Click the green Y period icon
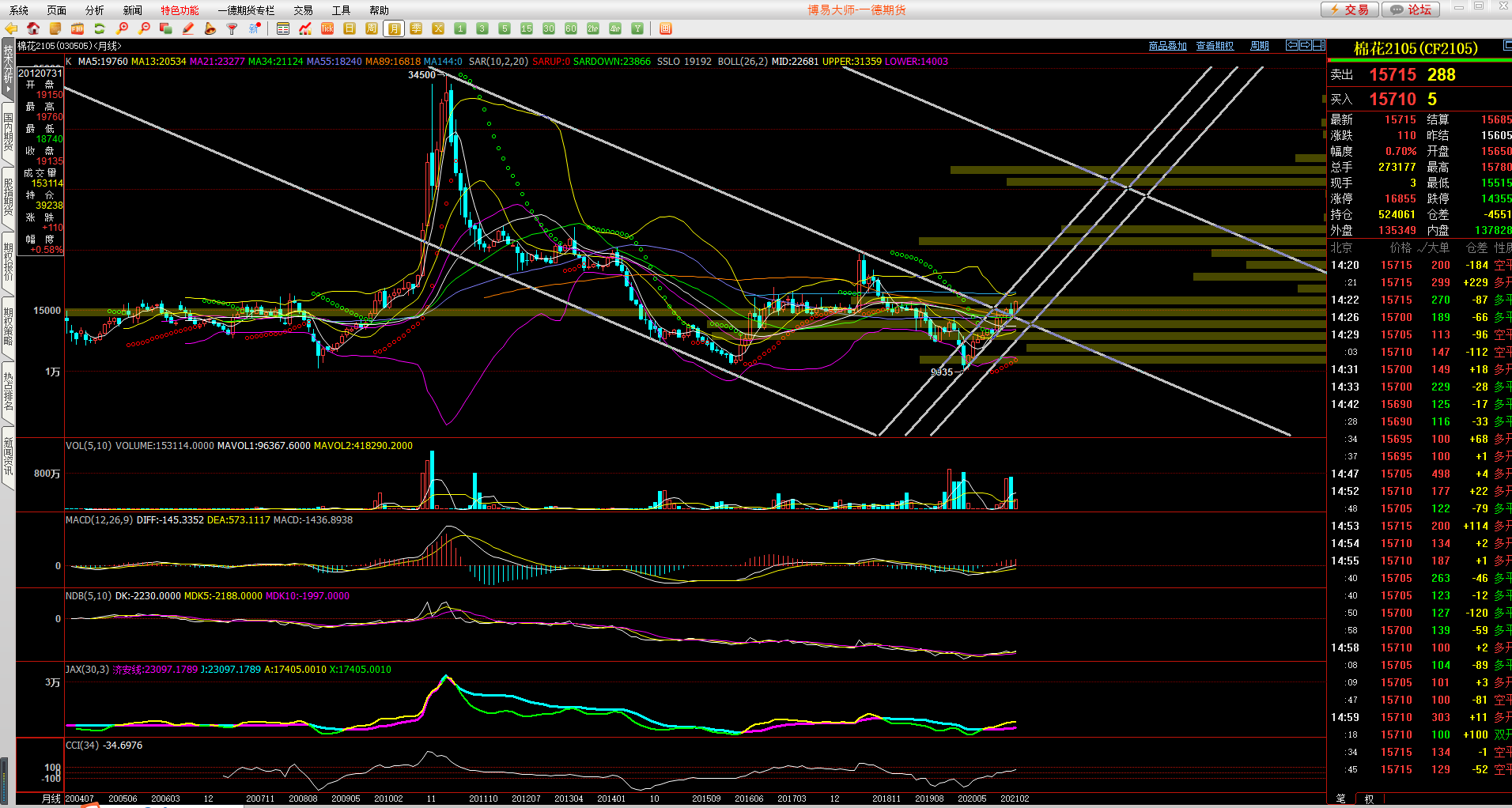 (637, 28)
